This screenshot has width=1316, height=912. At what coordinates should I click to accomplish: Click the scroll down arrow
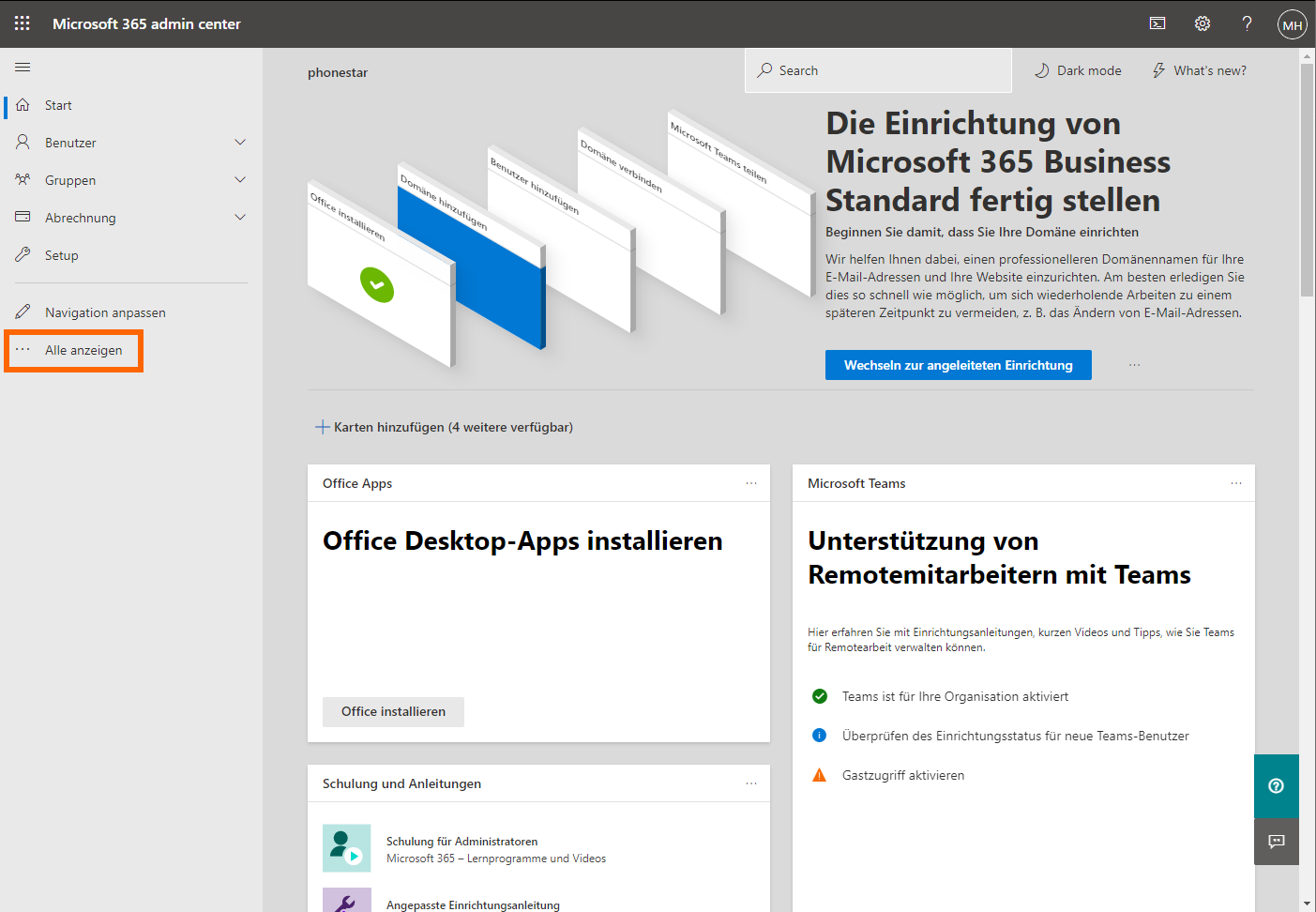point(1308,904)
